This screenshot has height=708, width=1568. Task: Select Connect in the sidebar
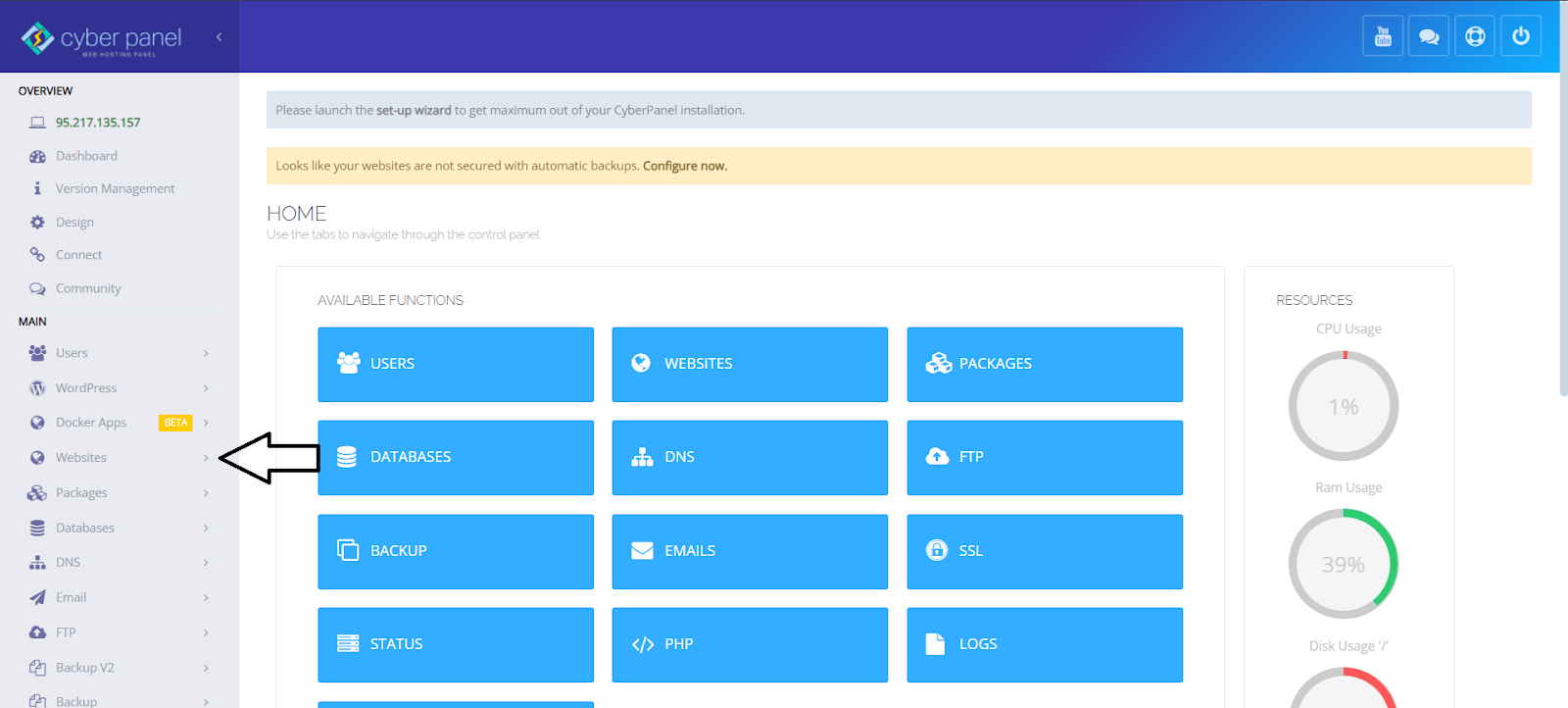78,255
